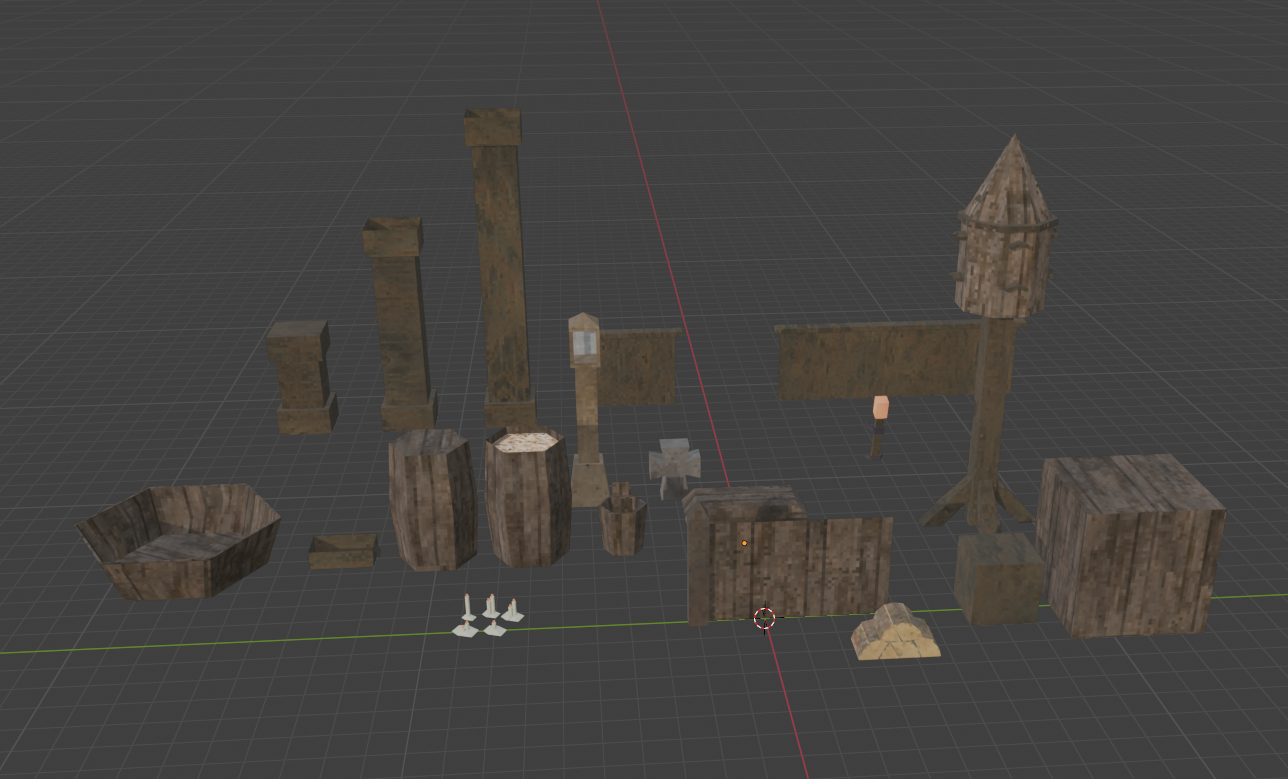Viewport: 1288px width, 779px height.
Task: Select the medium-height pillar
Action: [399, 325]
